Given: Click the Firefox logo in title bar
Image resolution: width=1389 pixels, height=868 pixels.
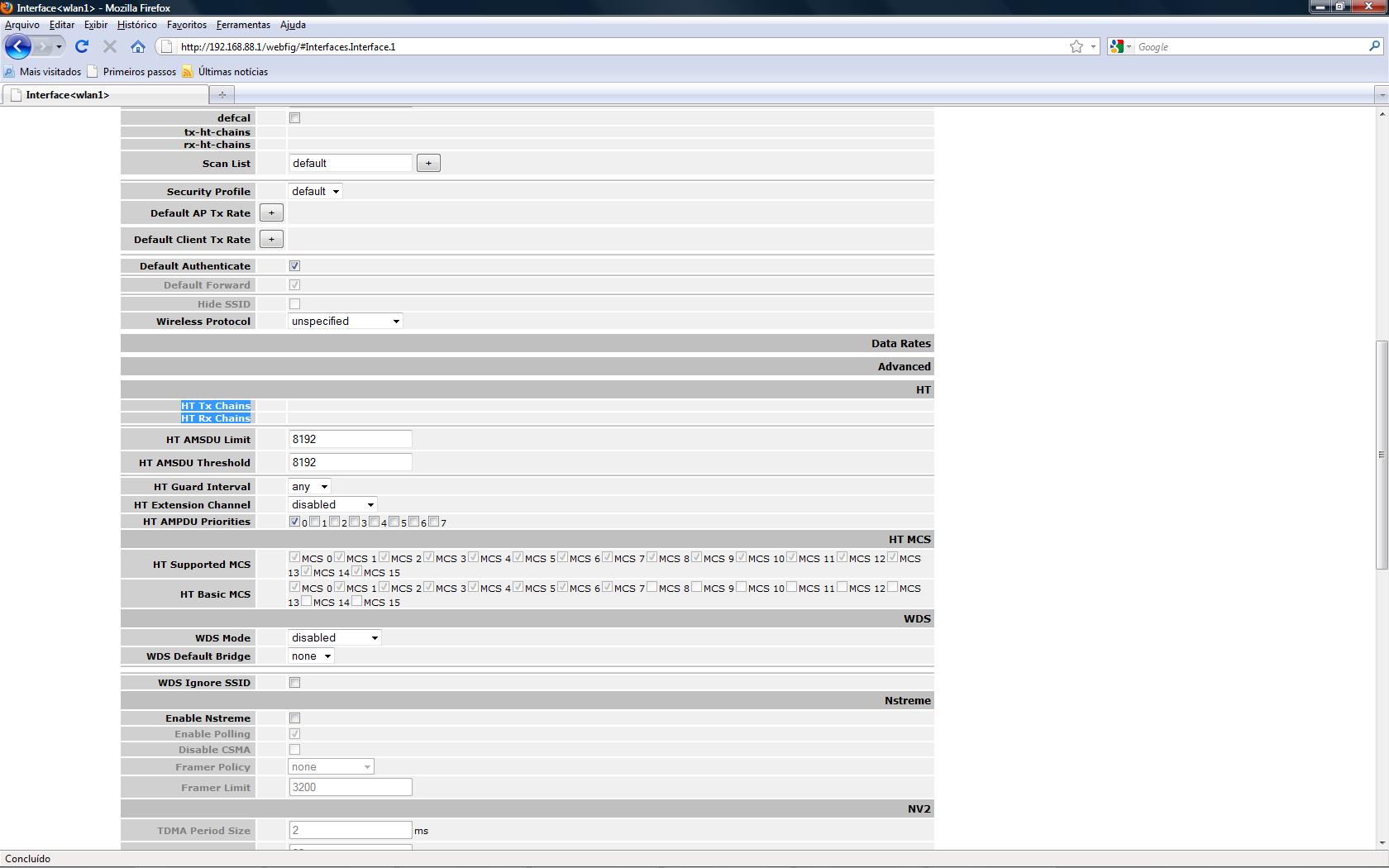Looking at the screenshot, I should [x=7, y=7].
